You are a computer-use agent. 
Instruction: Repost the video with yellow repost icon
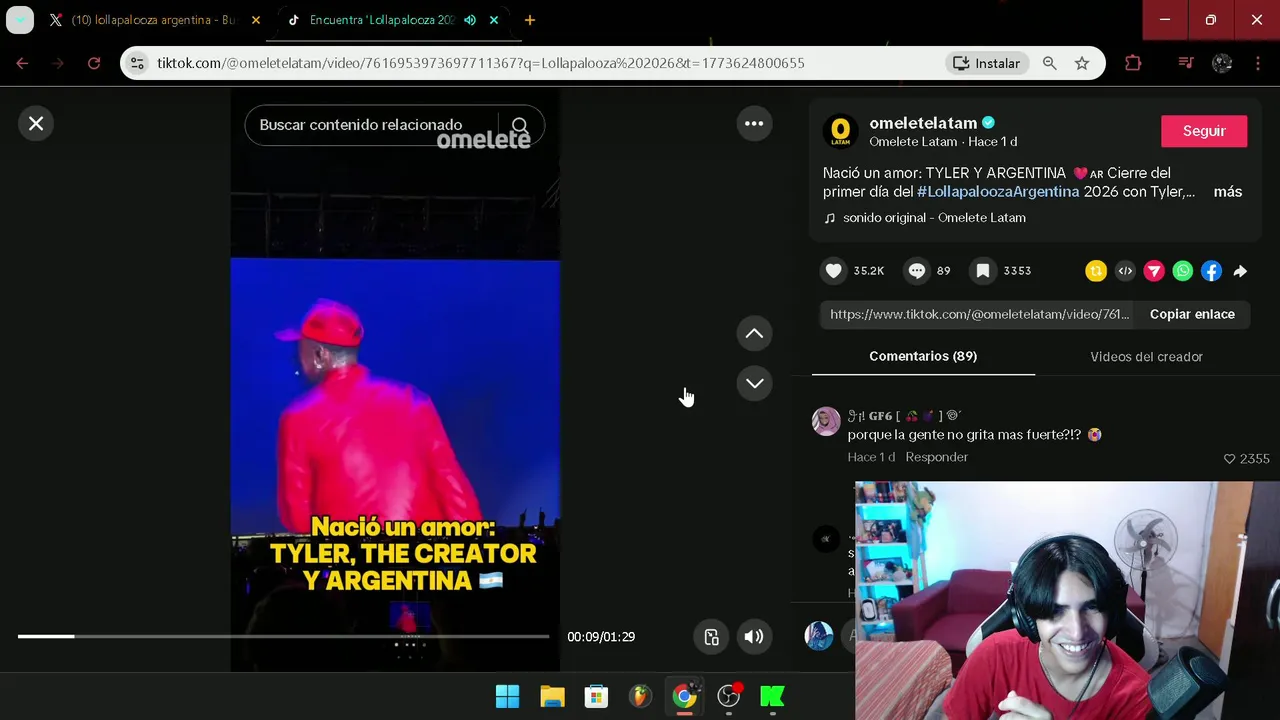pos(1096,271)
